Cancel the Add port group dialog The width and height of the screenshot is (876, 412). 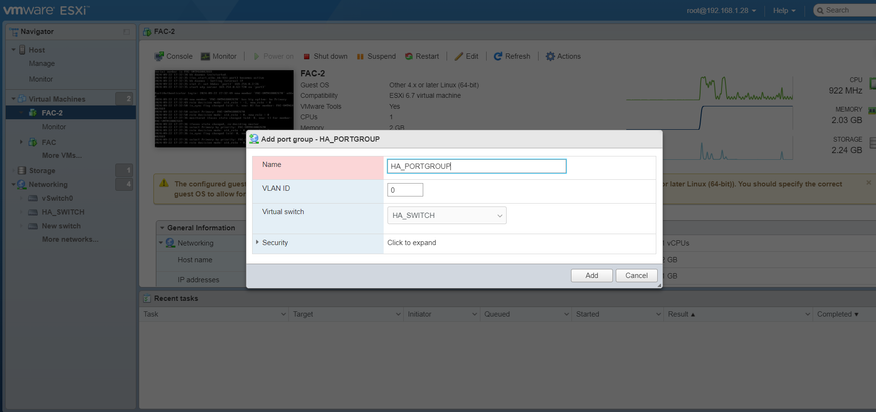[636, 276]
